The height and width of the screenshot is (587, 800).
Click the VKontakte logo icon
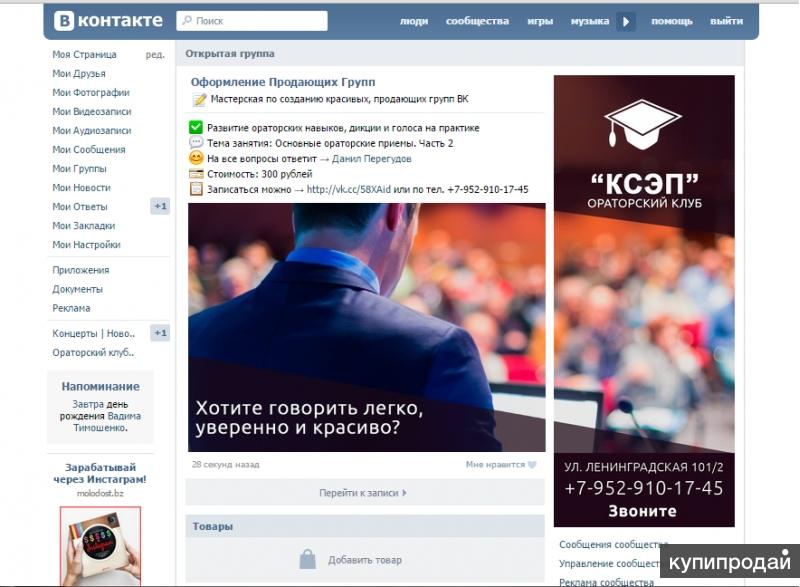point(64,21)
